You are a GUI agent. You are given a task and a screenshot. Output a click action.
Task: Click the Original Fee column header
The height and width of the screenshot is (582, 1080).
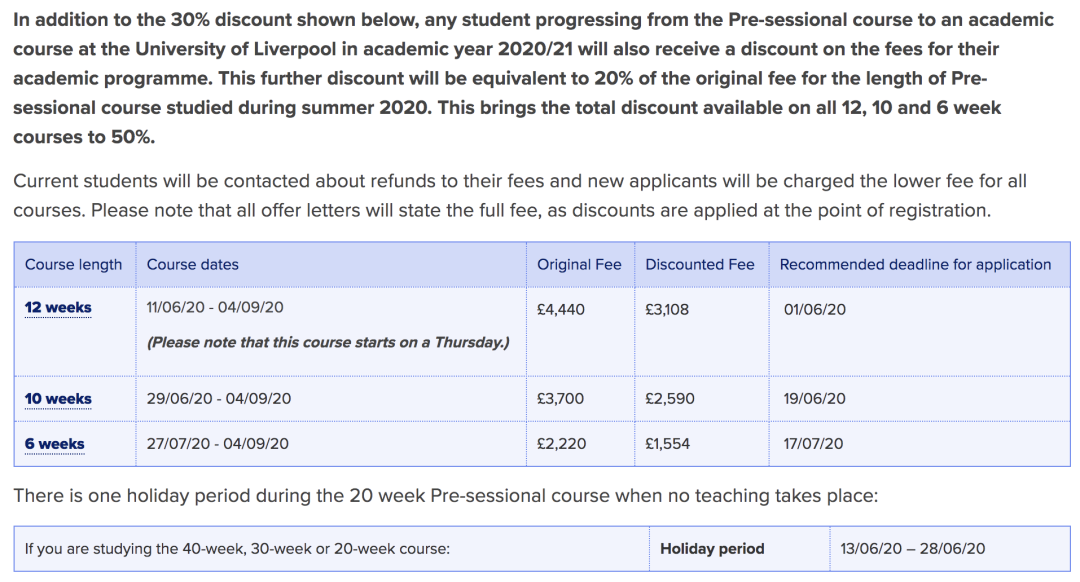click(x=579, y=265)
